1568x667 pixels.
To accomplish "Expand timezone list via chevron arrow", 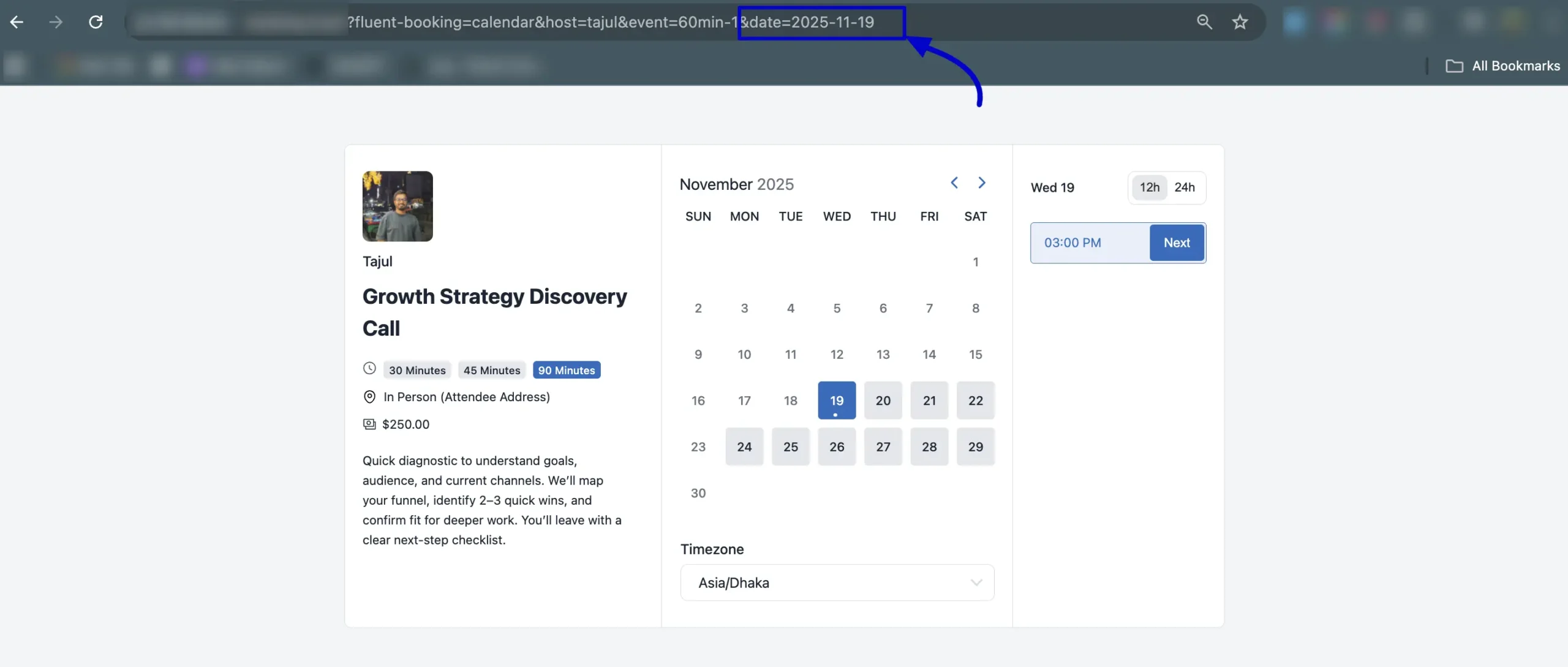I will click(x=976, y=582).
